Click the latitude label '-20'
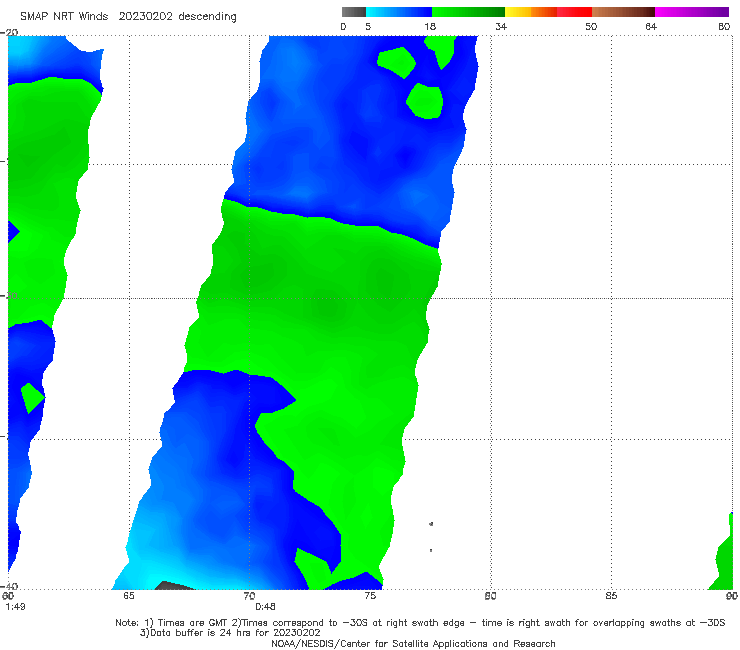This screenshot has width=740, height=650. pos(9,32)
